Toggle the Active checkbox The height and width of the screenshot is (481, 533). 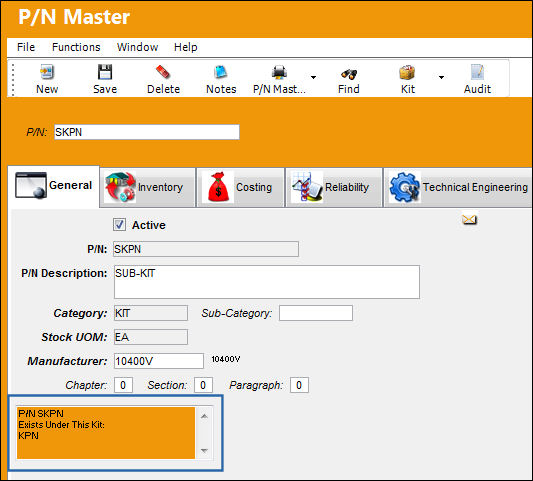point(119,225)
